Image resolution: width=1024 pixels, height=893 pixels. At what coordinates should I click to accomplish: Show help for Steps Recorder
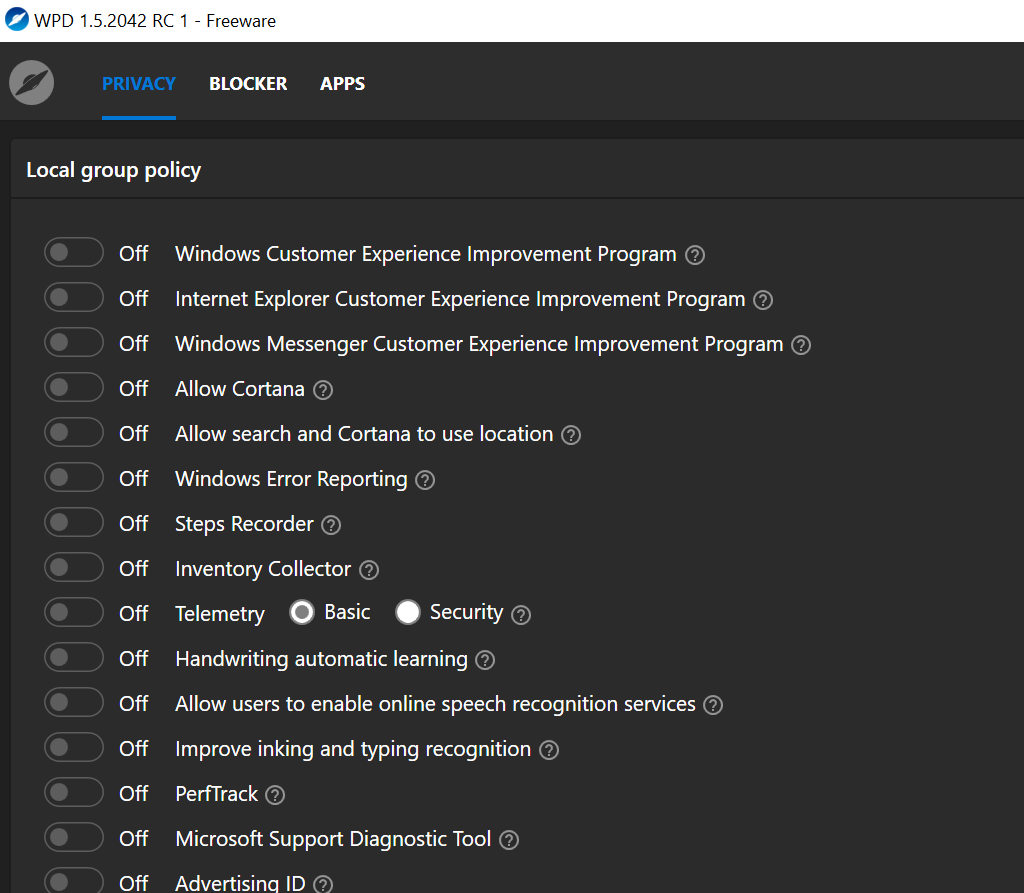pos(331,525)
